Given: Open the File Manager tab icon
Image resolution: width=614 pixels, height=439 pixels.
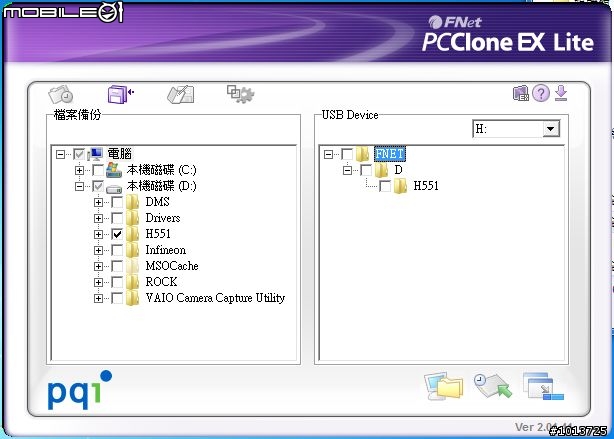Looking at the screenshot, I should (181, 94).
